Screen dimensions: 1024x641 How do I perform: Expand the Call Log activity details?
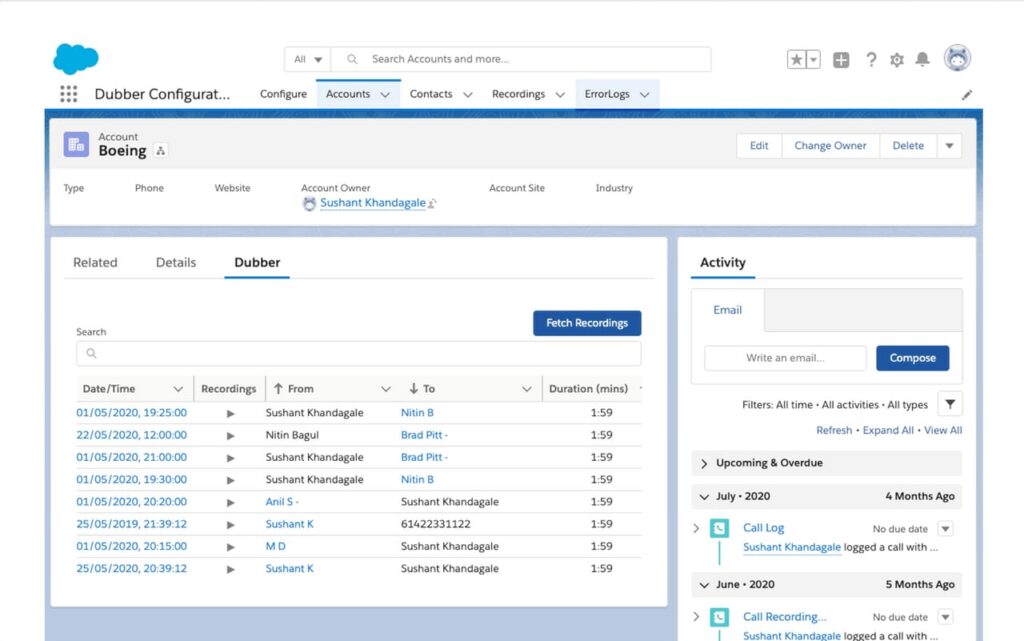(x=696, y=528)
